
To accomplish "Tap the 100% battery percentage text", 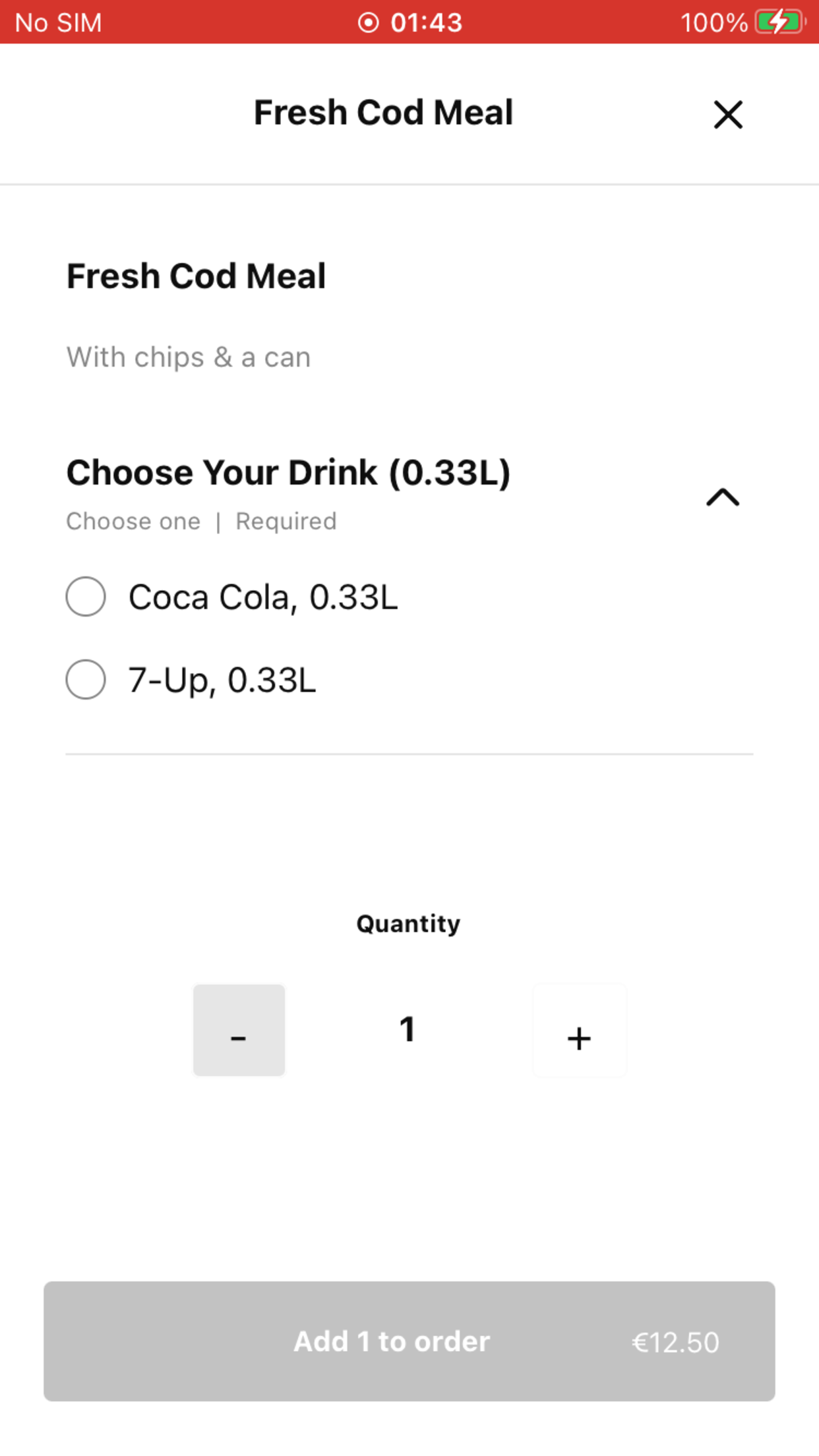I will pos(714,23).
